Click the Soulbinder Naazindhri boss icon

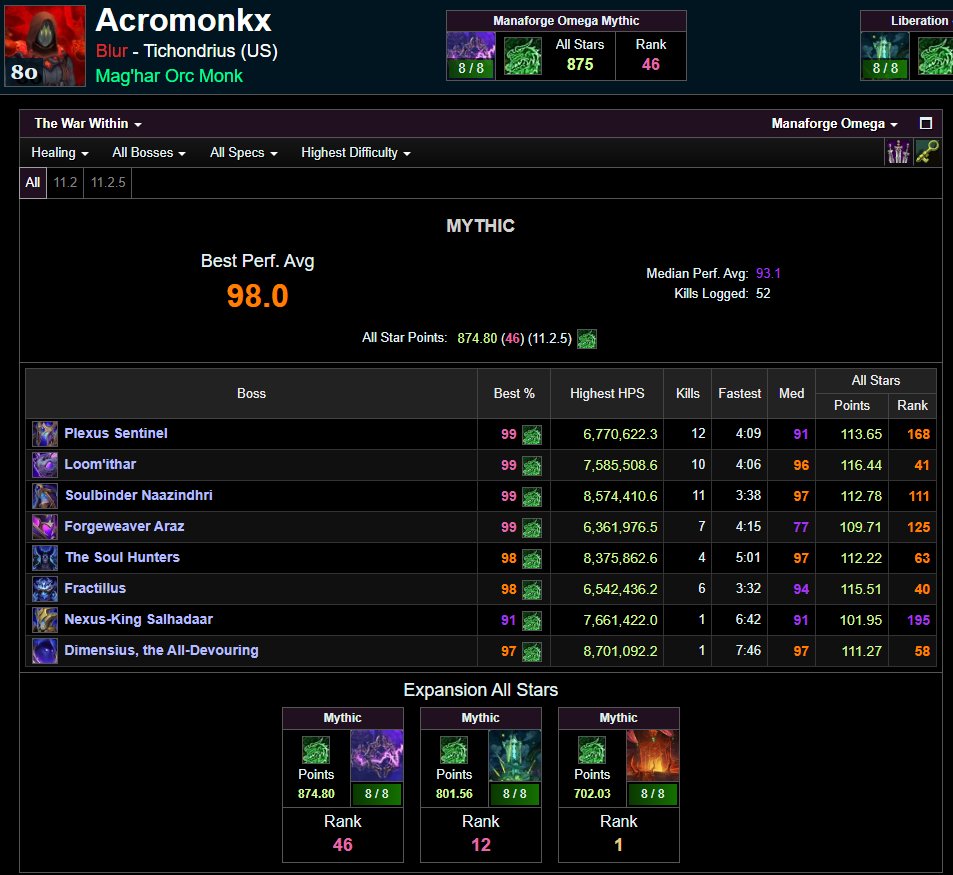tap(45, 496)
